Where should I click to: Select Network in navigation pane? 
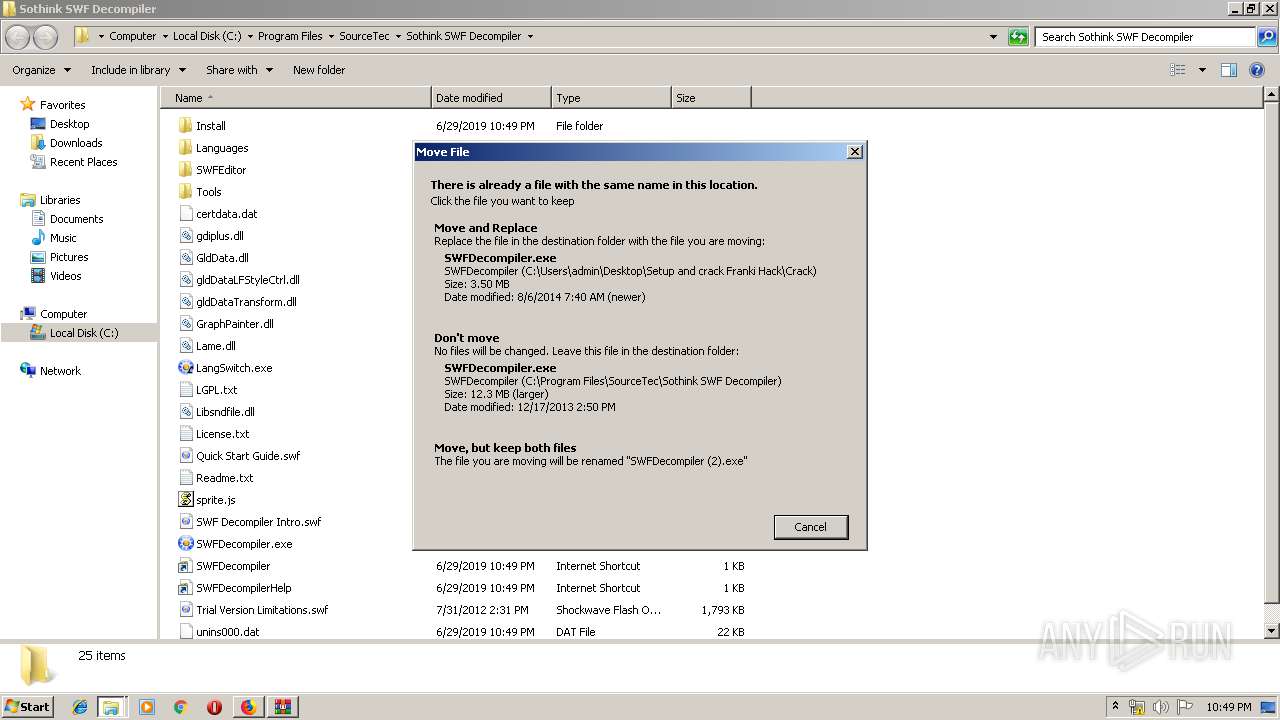[x=60, y=371]
